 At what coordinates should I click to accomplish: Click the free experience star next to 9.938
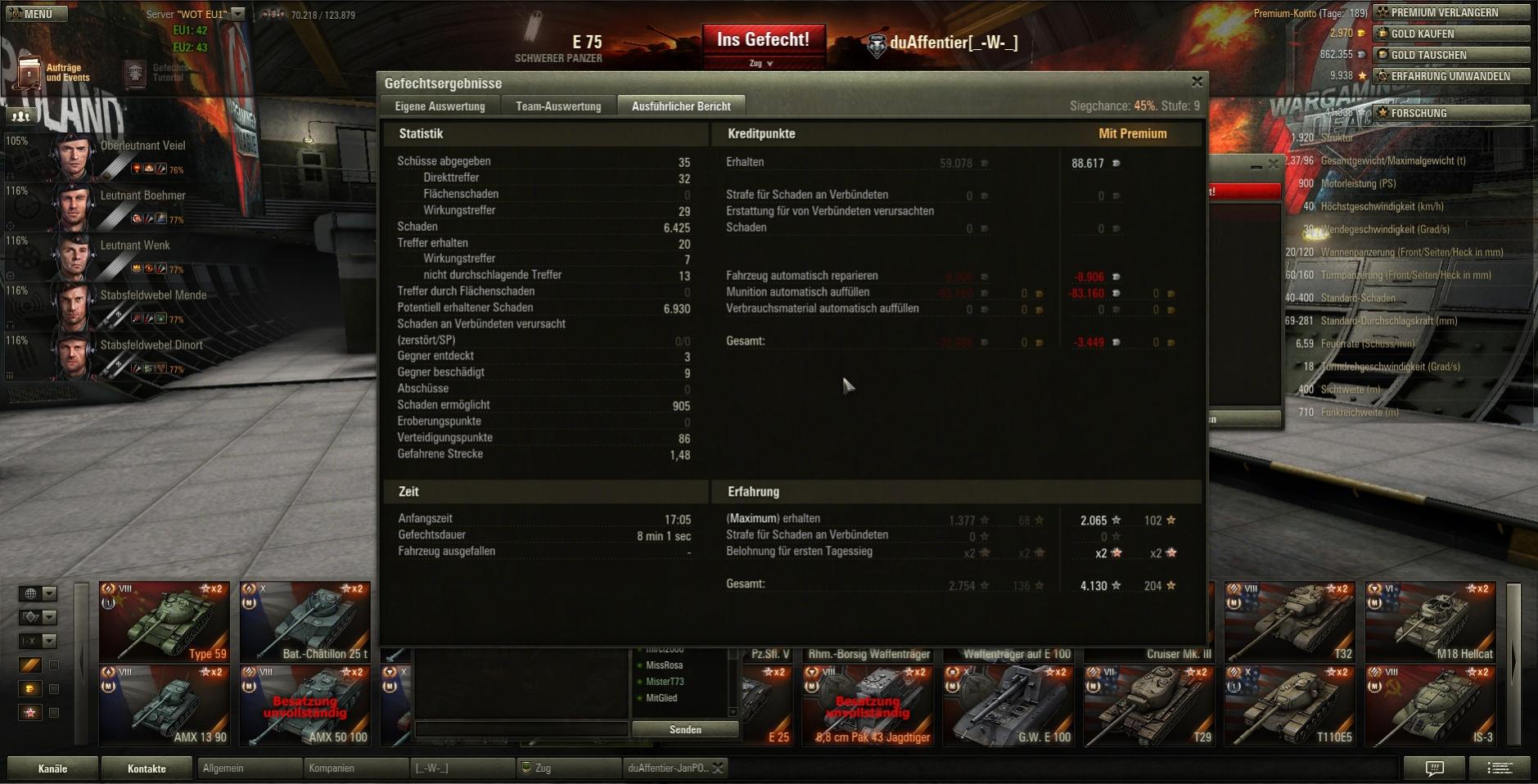coord(1361,76)
